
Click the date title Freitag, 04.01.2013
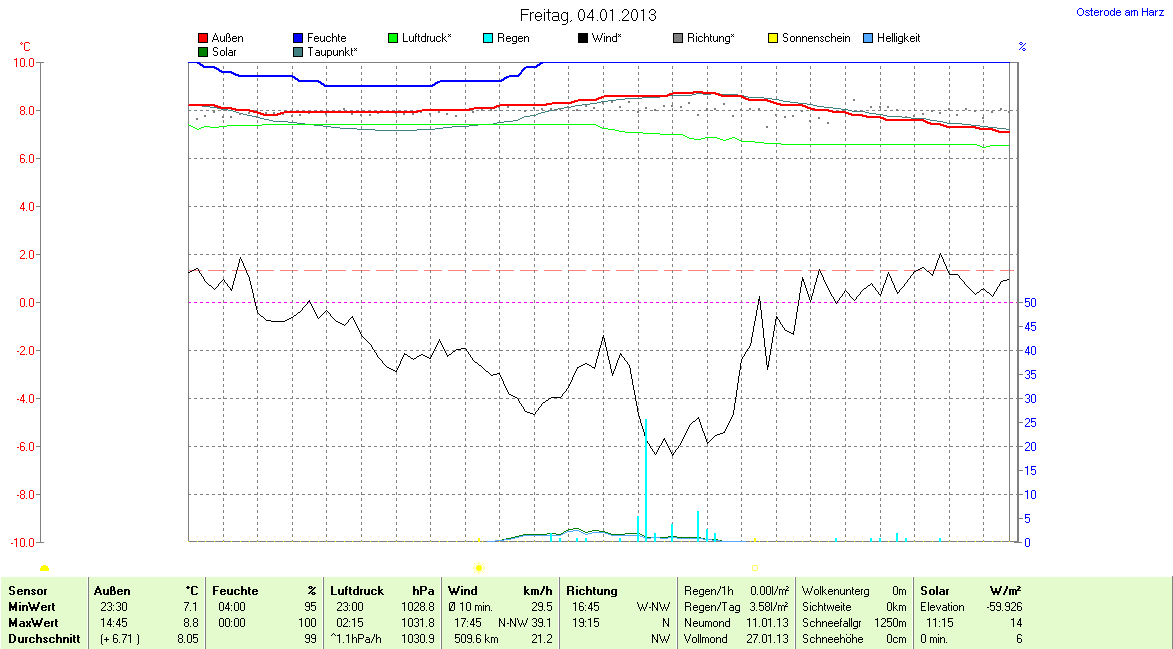(588, 15)
